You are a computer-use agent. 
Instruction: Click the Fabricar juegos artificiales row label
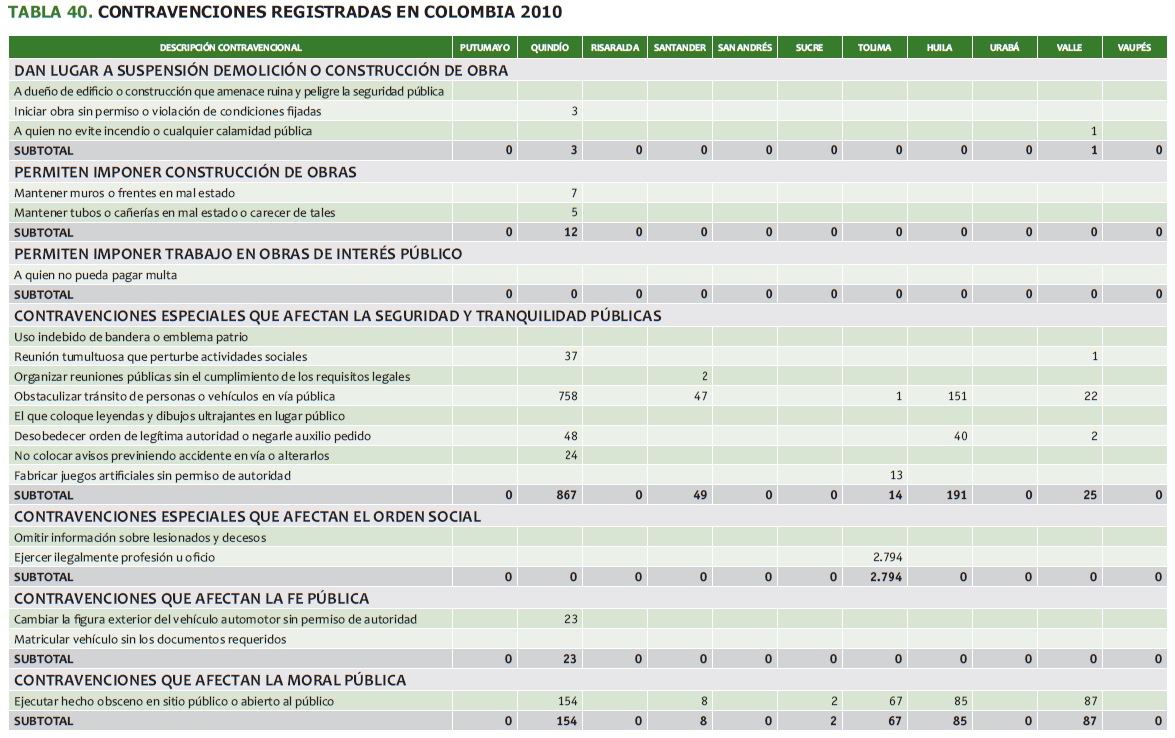(152, 475)
